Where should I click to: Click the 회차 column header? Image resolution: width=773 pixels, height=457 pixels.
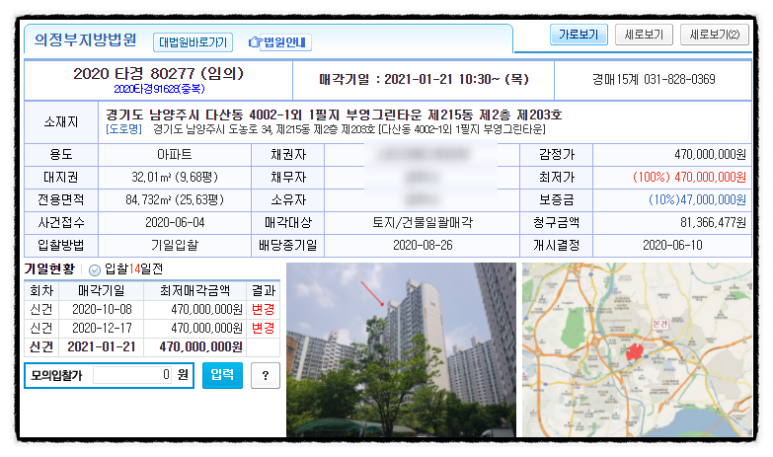click(41, 290)
